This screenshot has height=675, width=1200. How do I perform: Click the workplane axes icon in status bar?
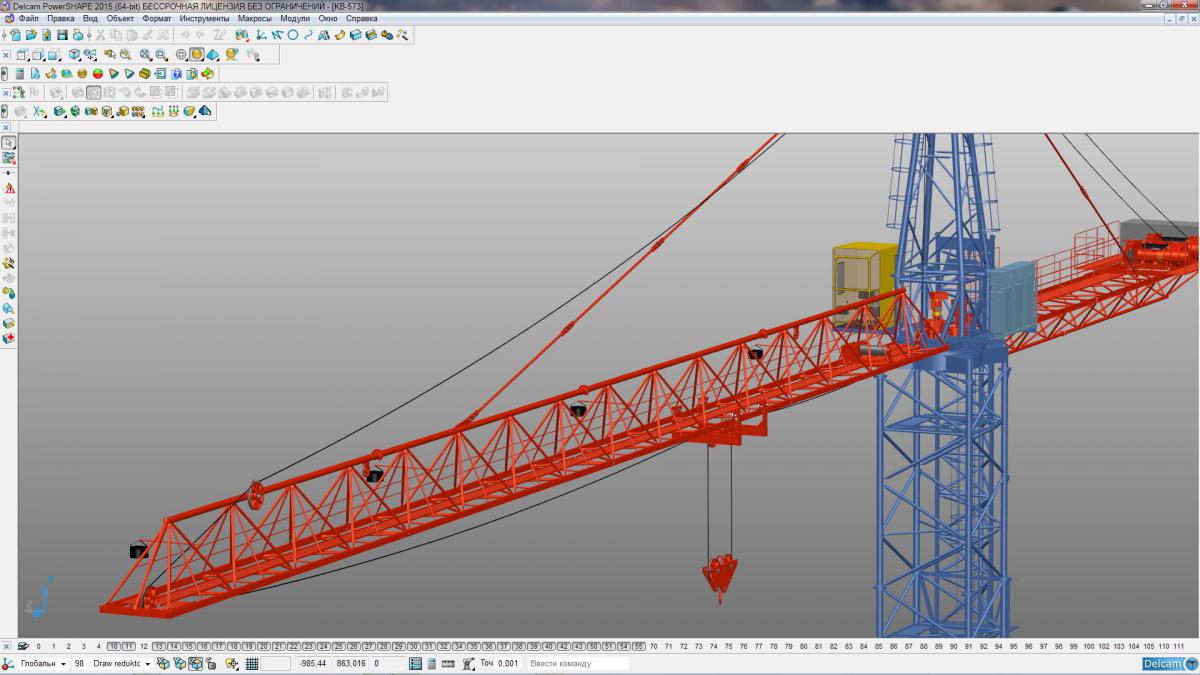point(7,663)
